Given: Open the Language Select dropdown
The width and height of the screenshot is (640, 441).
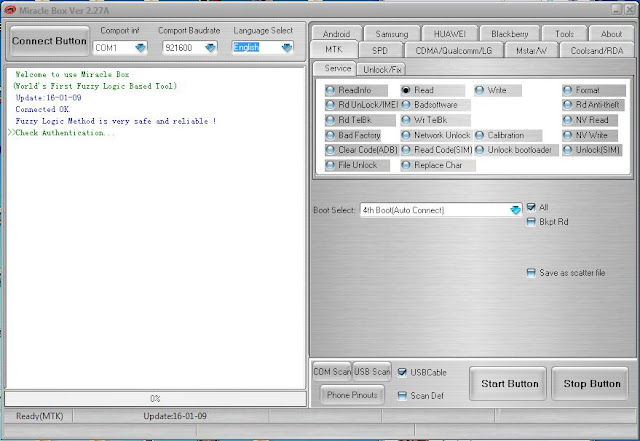Looking at the screenshot, I should tap(287, 48).
